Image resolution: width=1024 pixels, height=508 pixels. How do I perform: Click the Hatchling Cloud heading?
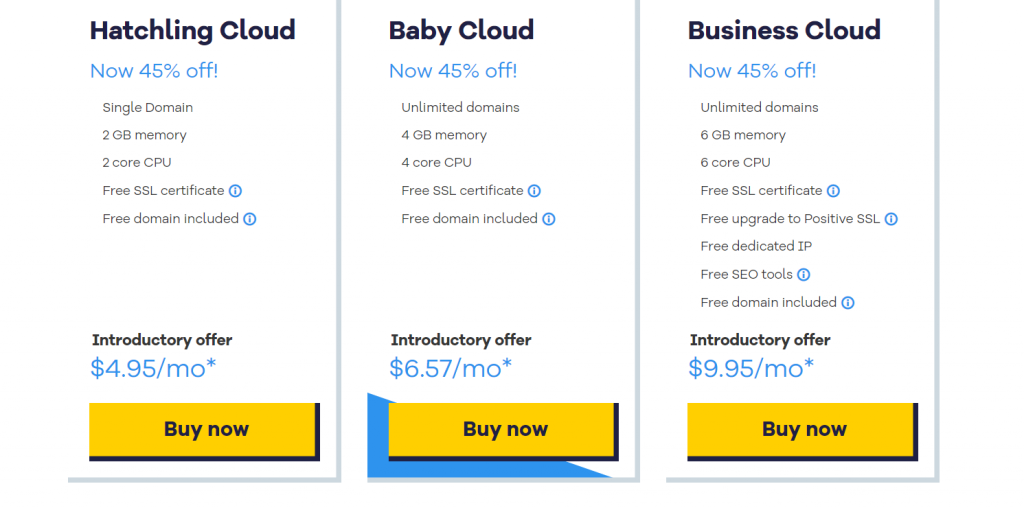(193, 31)
